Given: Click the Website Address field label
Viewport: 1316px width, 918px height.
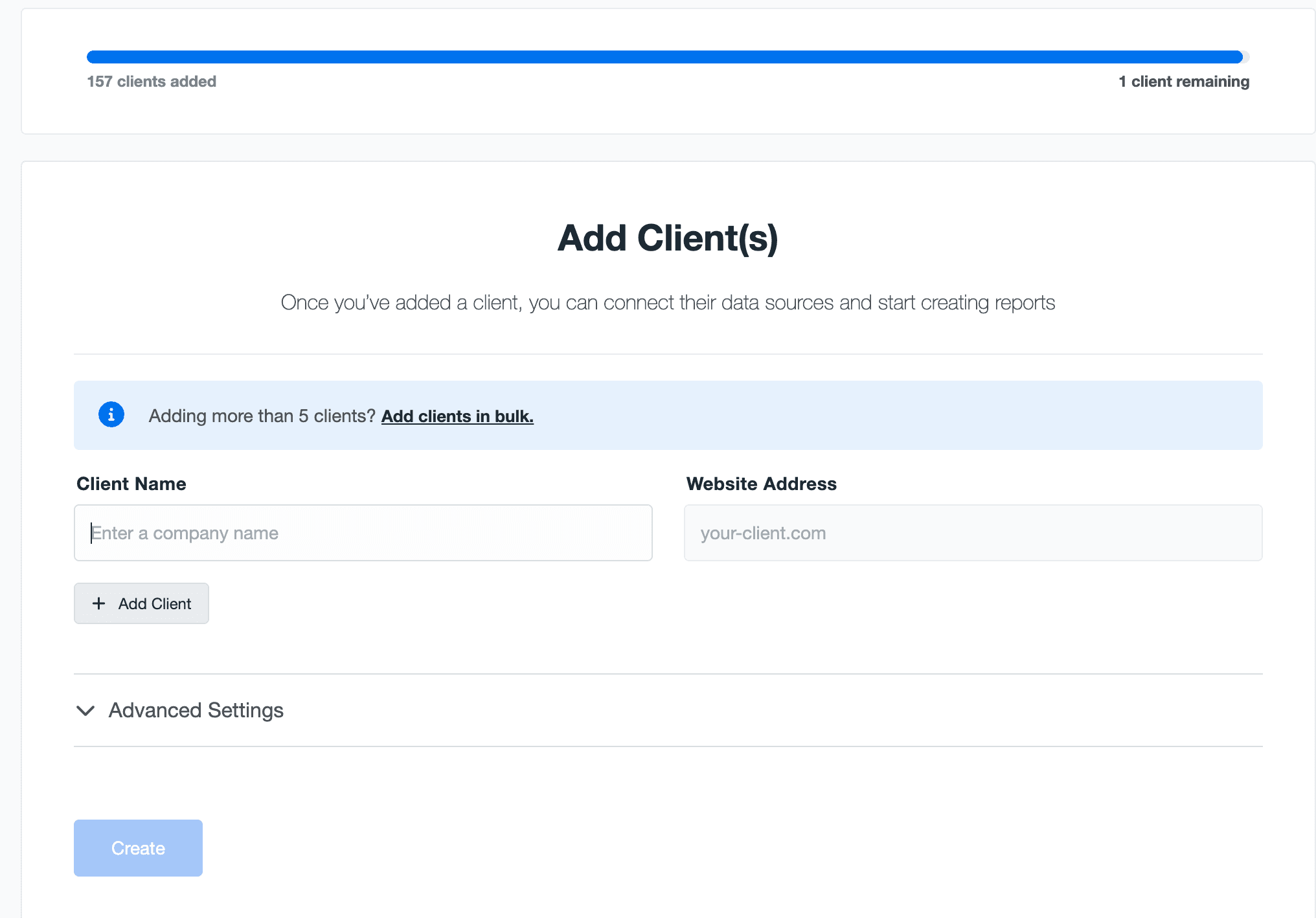Looking at the screenshot, I should click(x=761, y=484).
